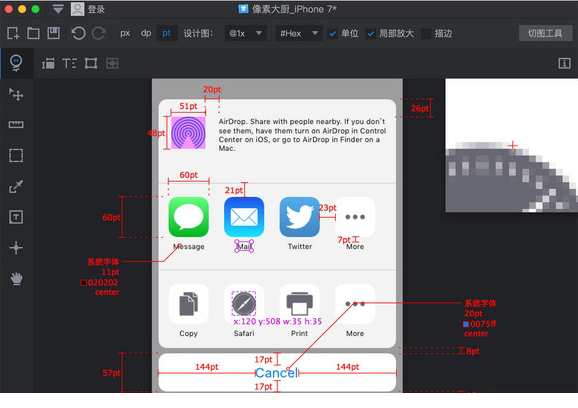Save the project with the floppy disk icon

pyautogui.click(x=53, y=33)
